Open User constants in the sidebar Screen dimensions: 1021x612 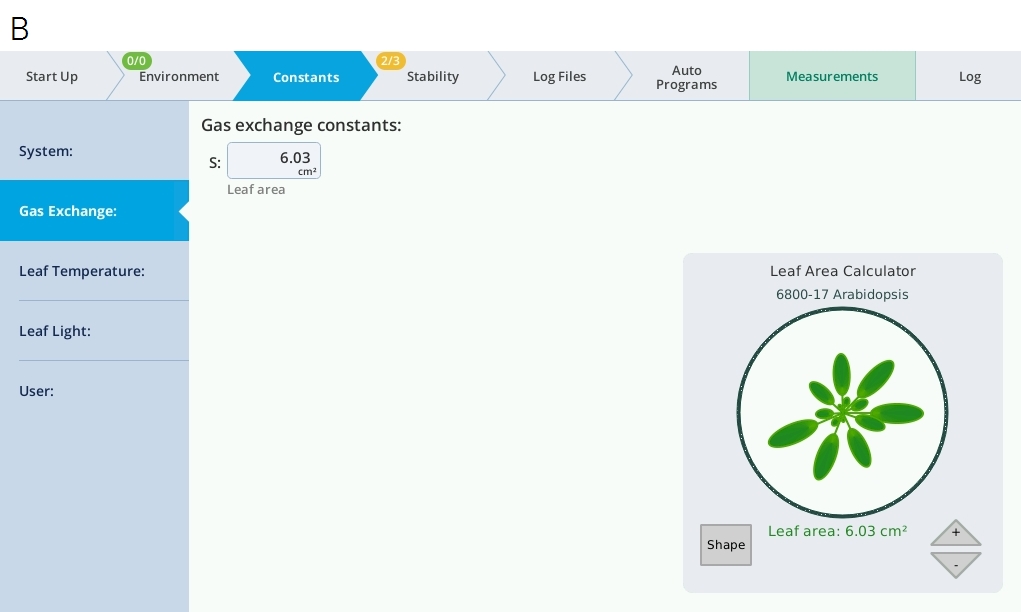tap(94, 391)
